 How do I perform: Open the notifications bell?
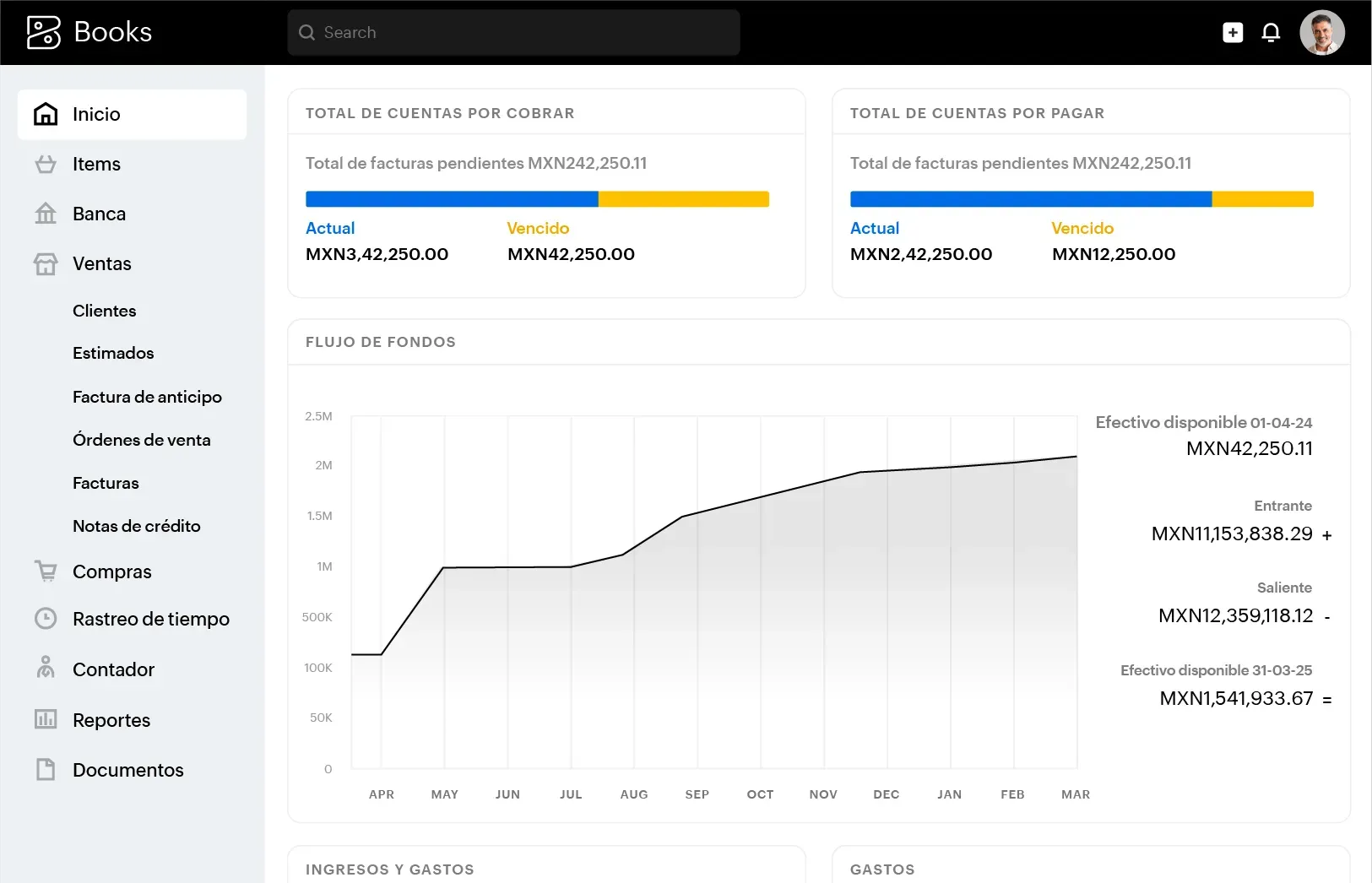1272,32
